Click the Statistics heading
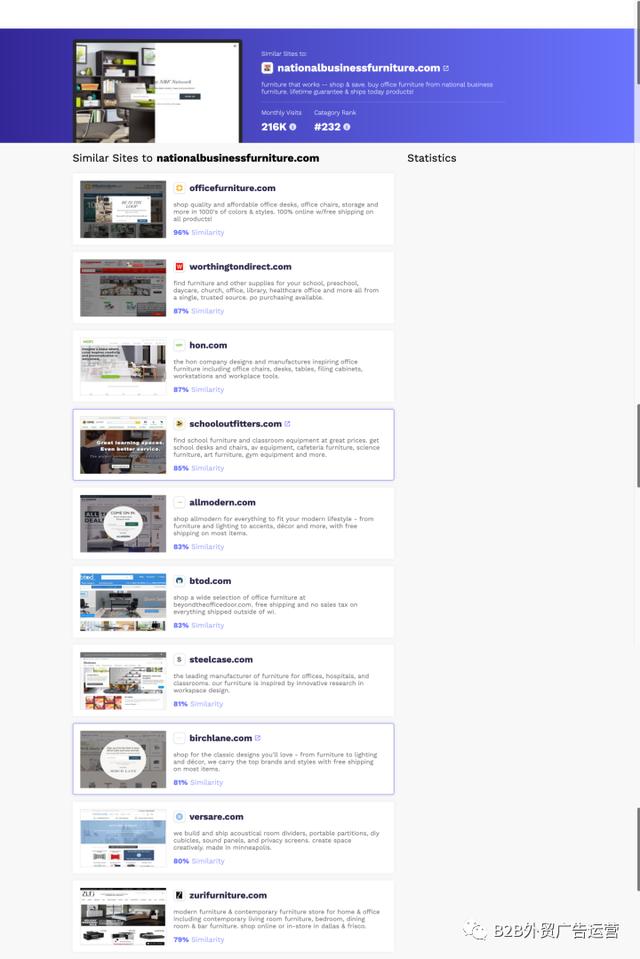The image size is (640, 959). (x=432, y=158)
